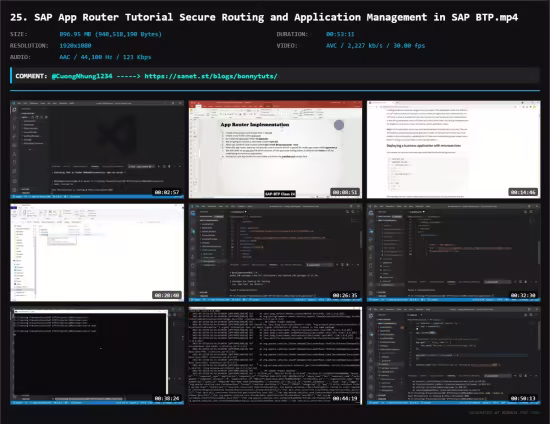Click the 'App Router Implementation' slide heading
Screen dimensions: 550x424
[x=255, y=124]
